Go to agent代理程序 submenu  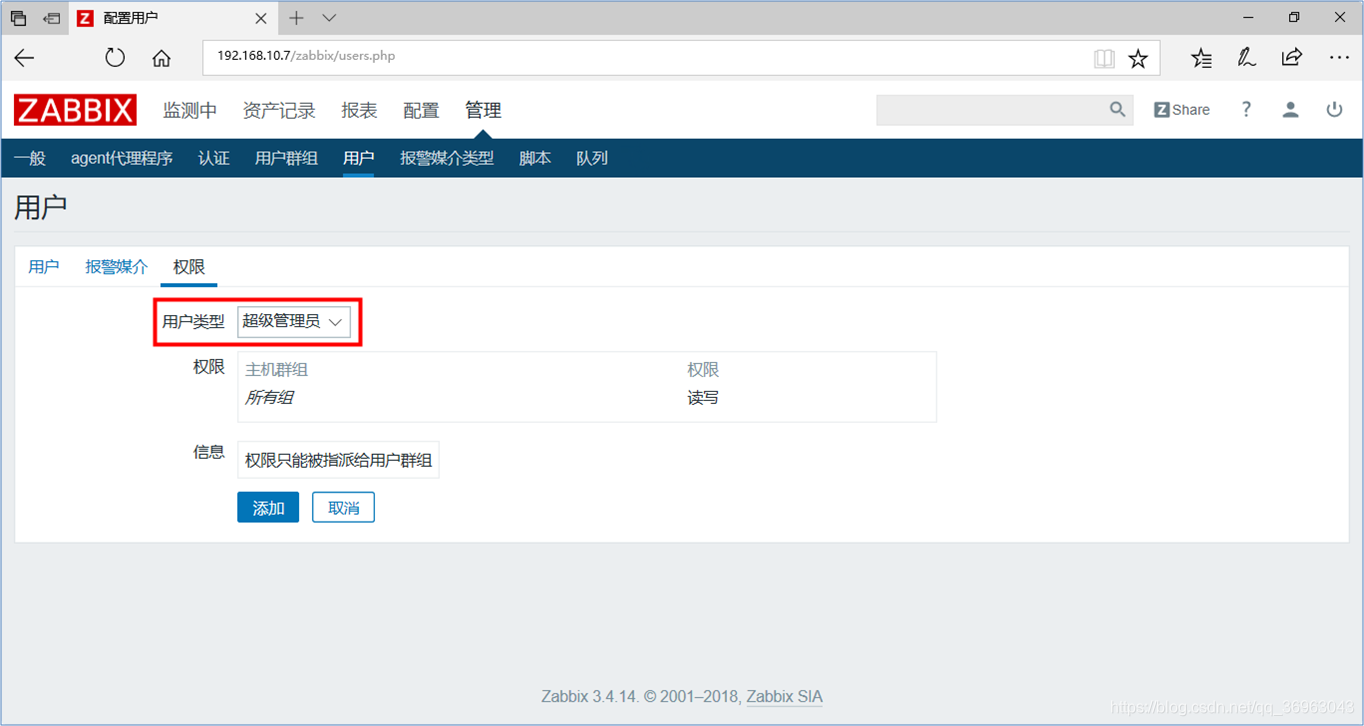[122, 158]
